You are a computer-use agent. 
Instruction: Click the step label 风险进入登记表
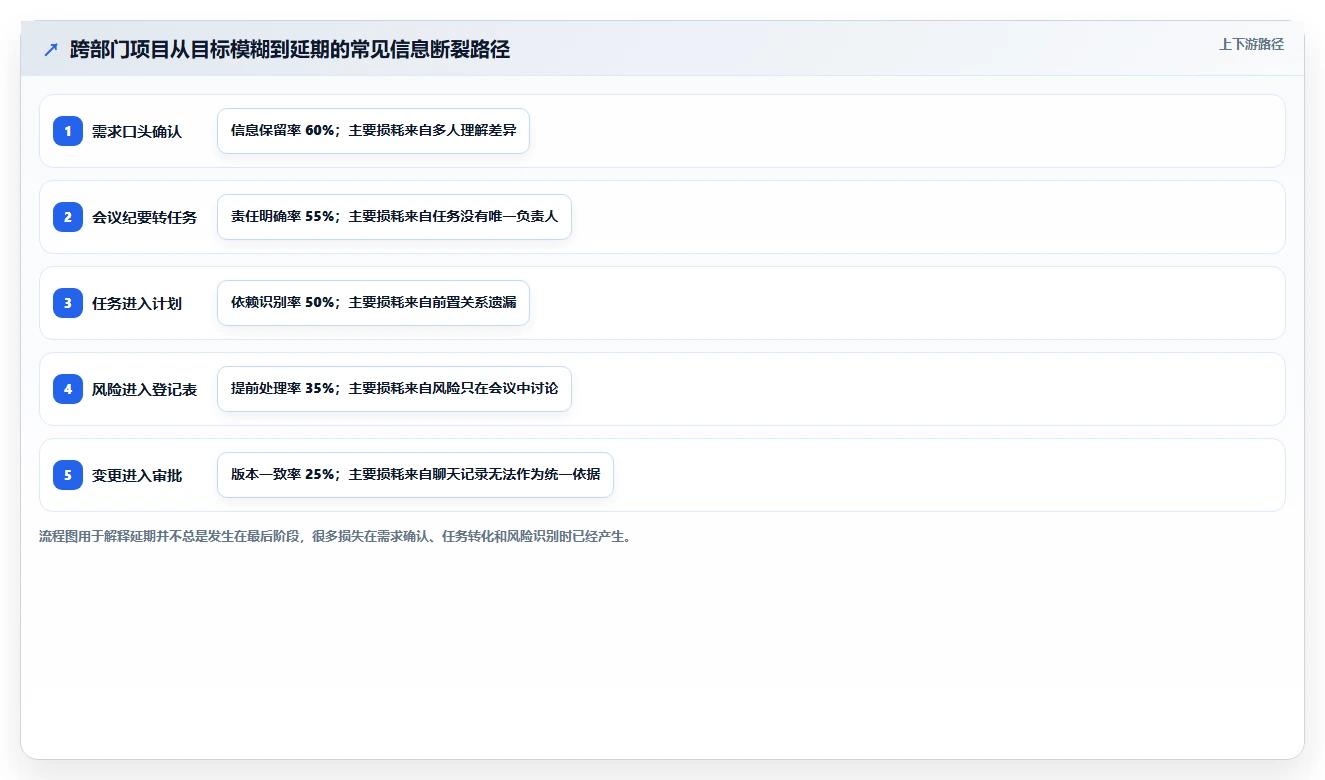coord(145,389)
